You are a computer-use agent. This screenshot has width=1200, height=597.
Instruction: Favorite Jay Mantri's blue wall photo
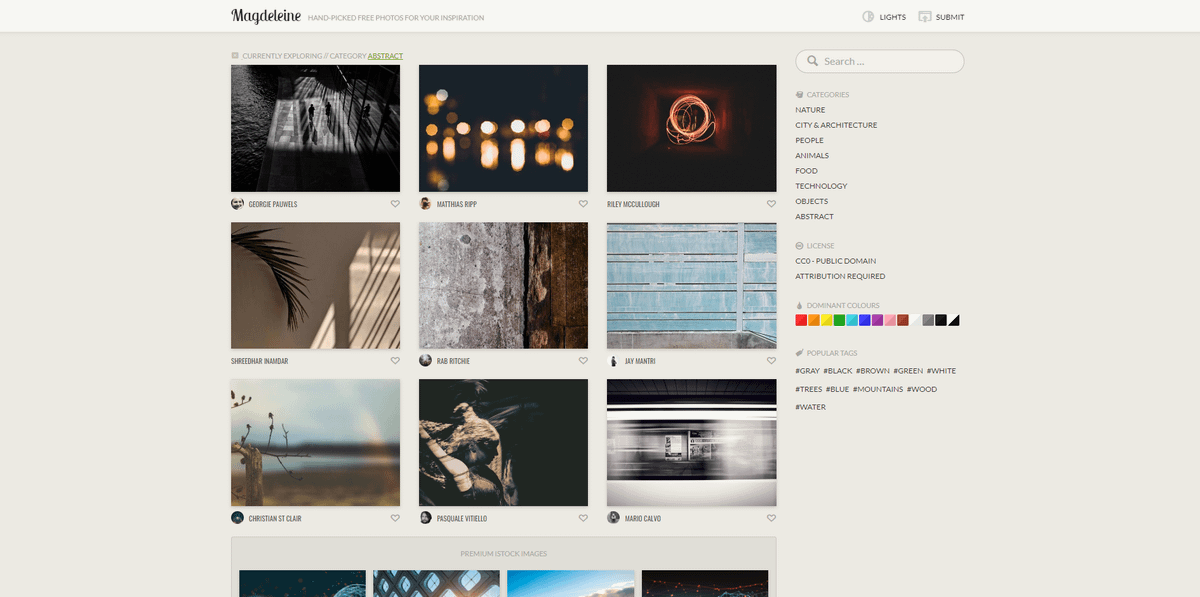click(771, 361)
